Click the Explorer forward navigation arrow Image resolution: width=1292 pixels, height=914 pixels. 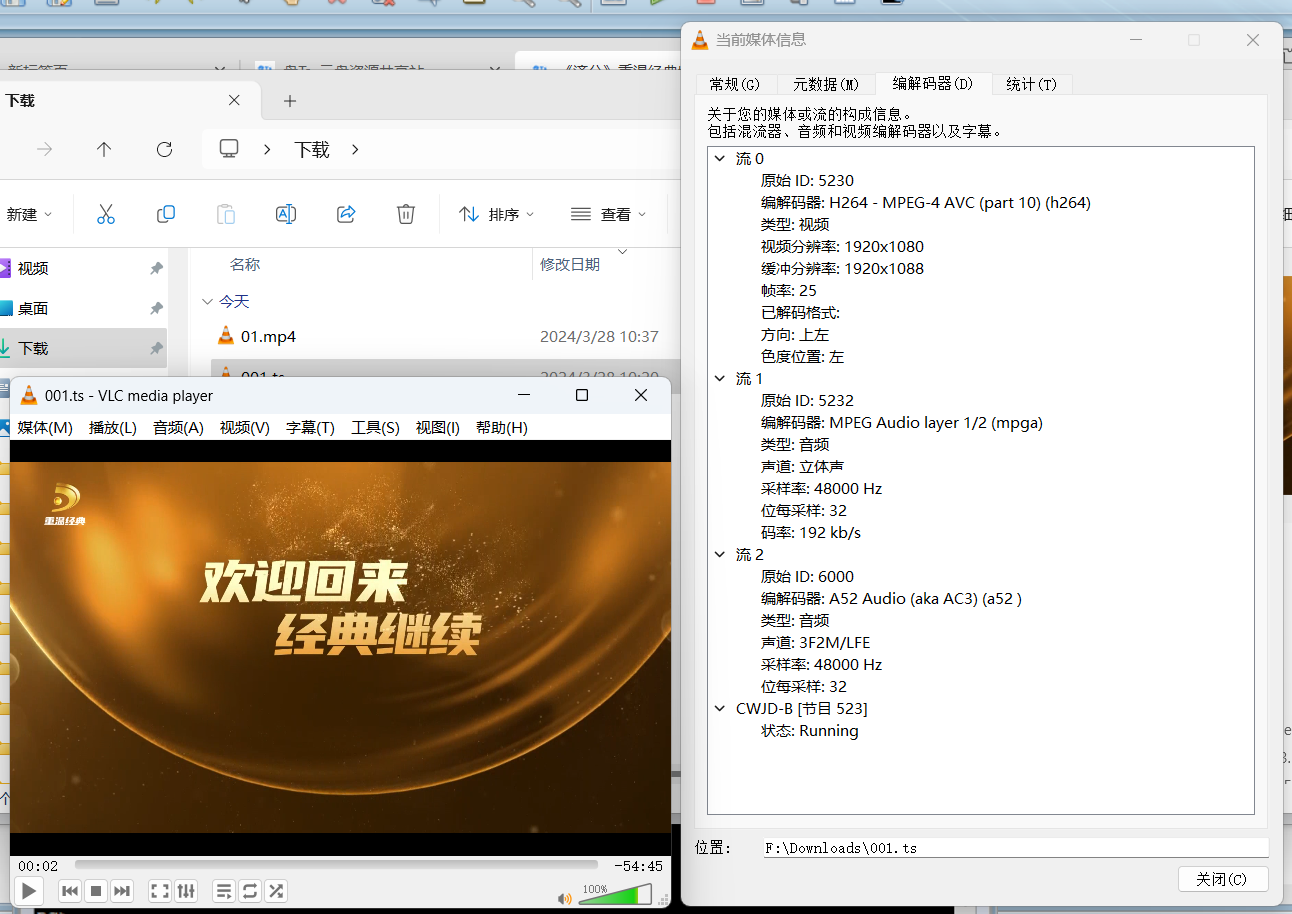coord(44,149)
